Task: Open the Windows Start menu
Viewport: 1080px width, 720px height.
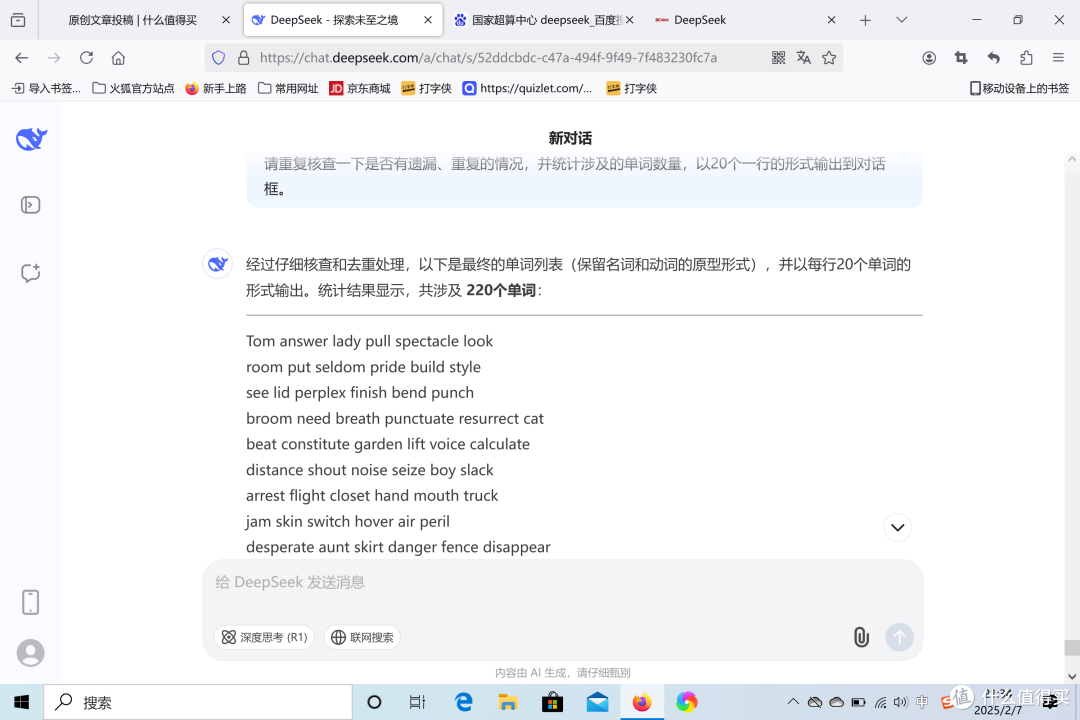Action: pos(21,702)
